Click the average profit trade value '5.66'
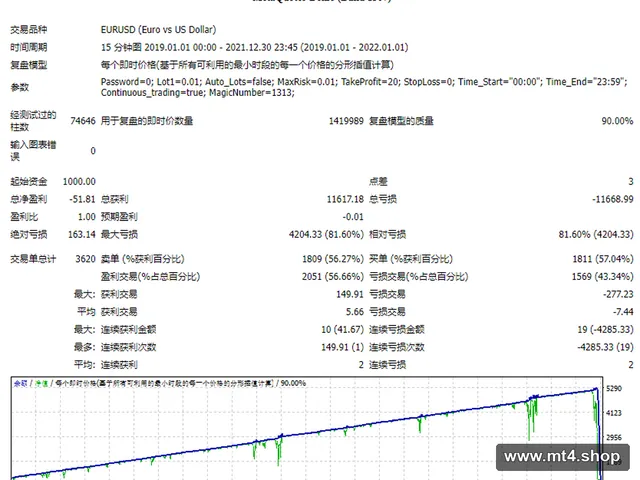The image size is (640, 480). point(355,312)
